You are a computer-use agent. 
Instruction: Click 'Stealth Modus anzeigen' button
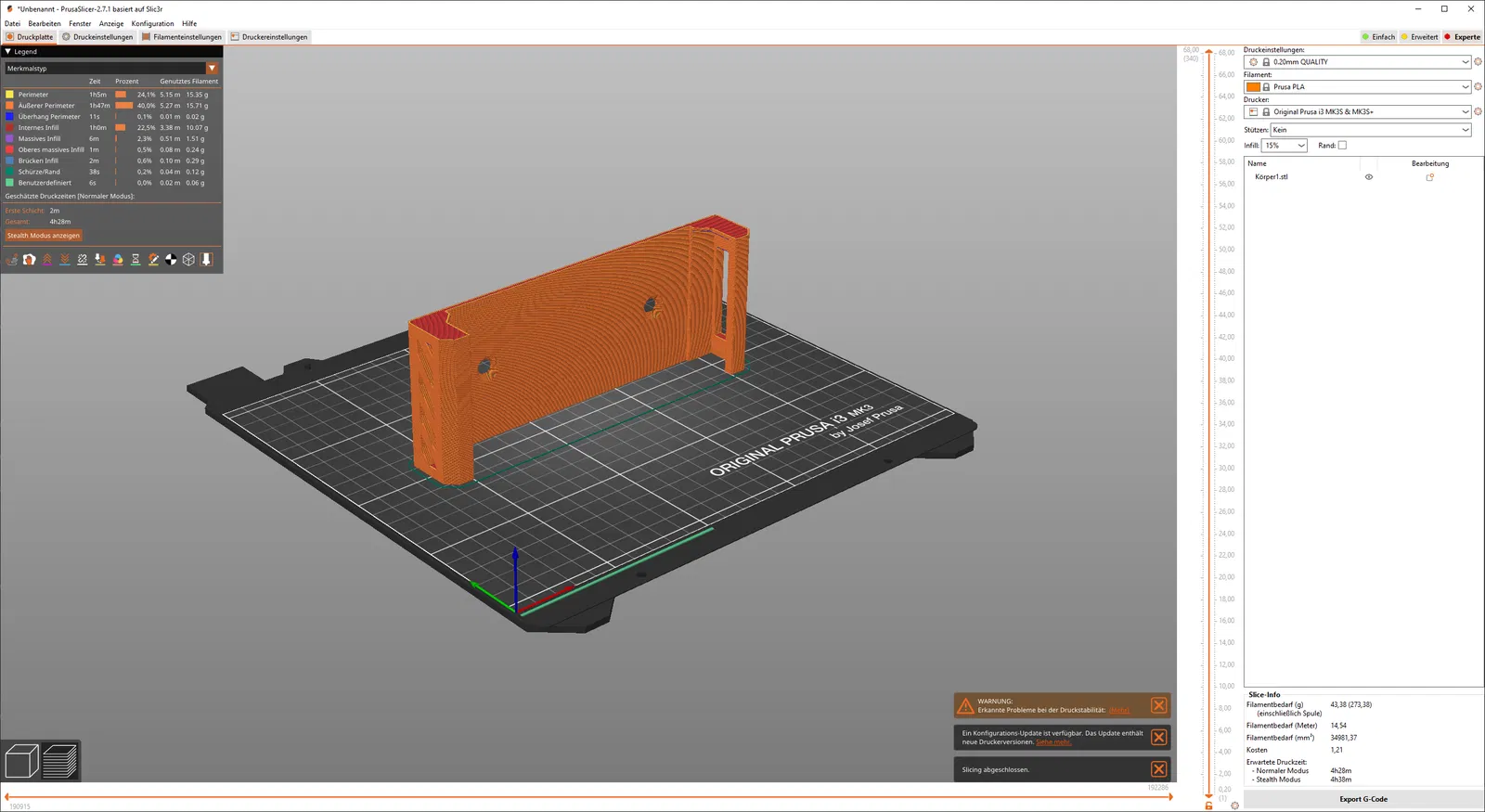(44, 236)
